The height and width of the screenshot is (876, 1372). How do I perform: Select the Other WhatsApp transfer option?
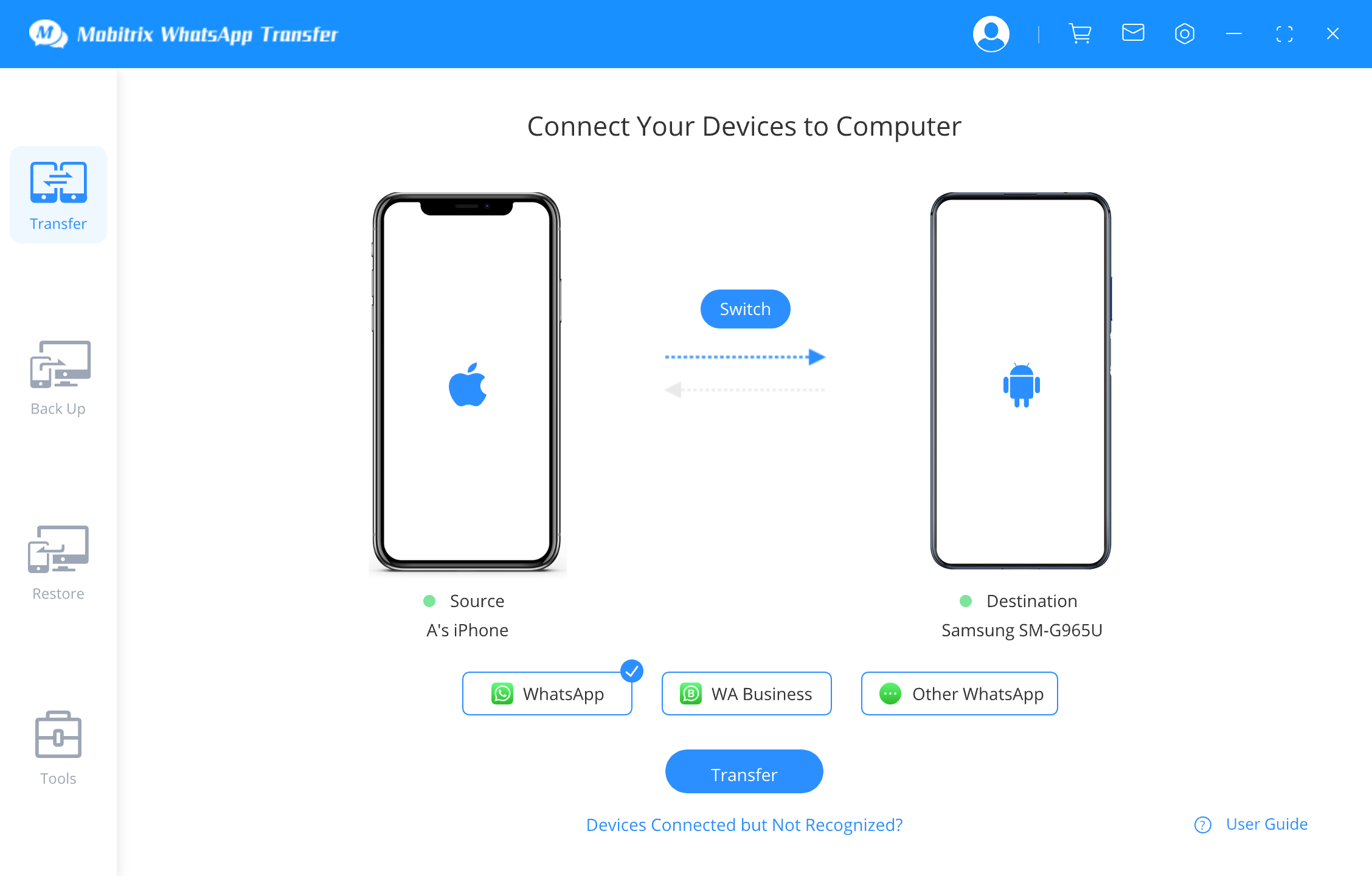tap(960, 693)
